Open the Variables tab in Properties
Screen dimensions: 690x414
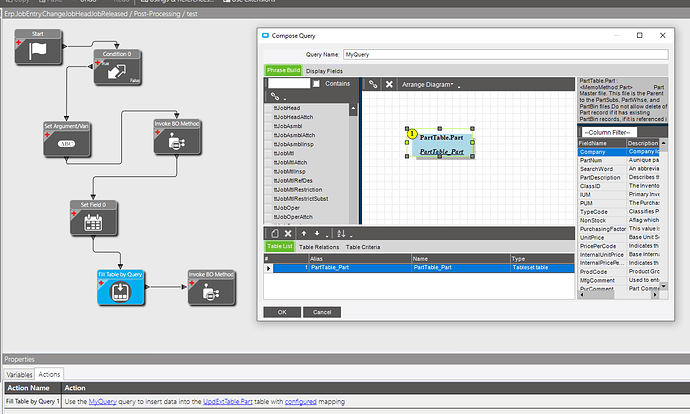pos(21,375)
